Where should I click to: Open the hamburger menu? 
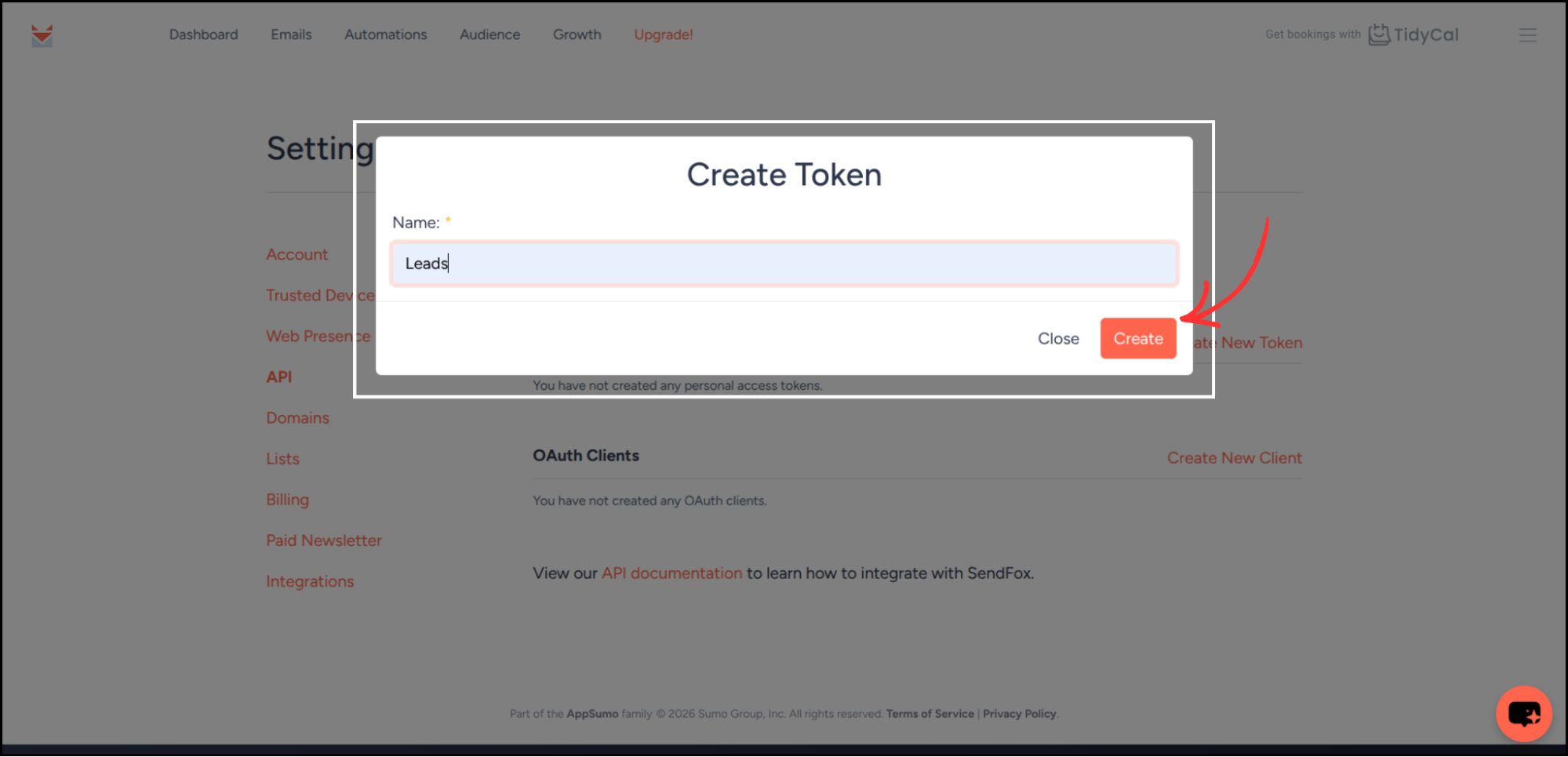pyautogui.click(x=1527, y=35)
